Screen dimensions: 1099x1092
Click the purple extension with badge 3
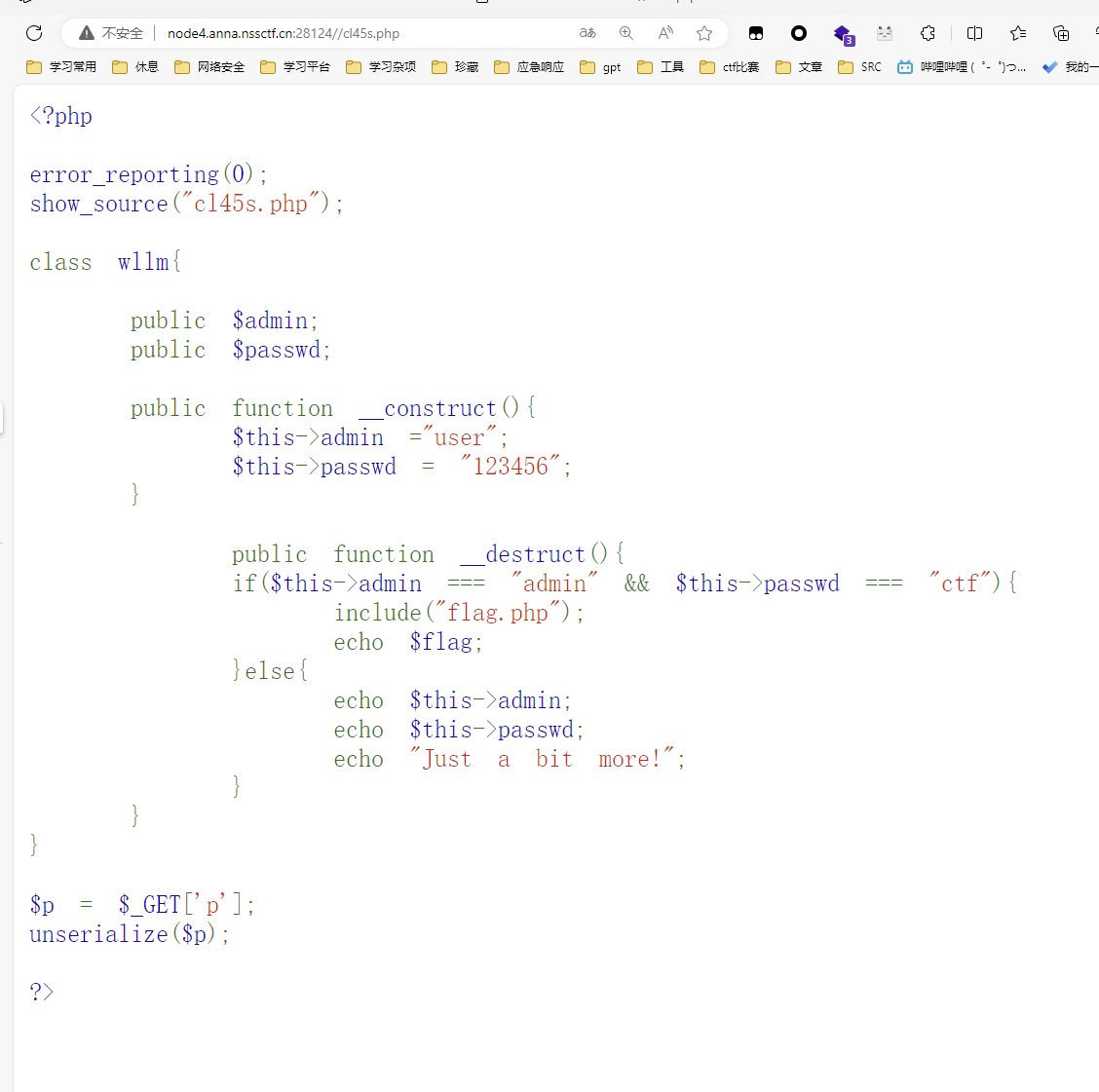click(843, 34)
